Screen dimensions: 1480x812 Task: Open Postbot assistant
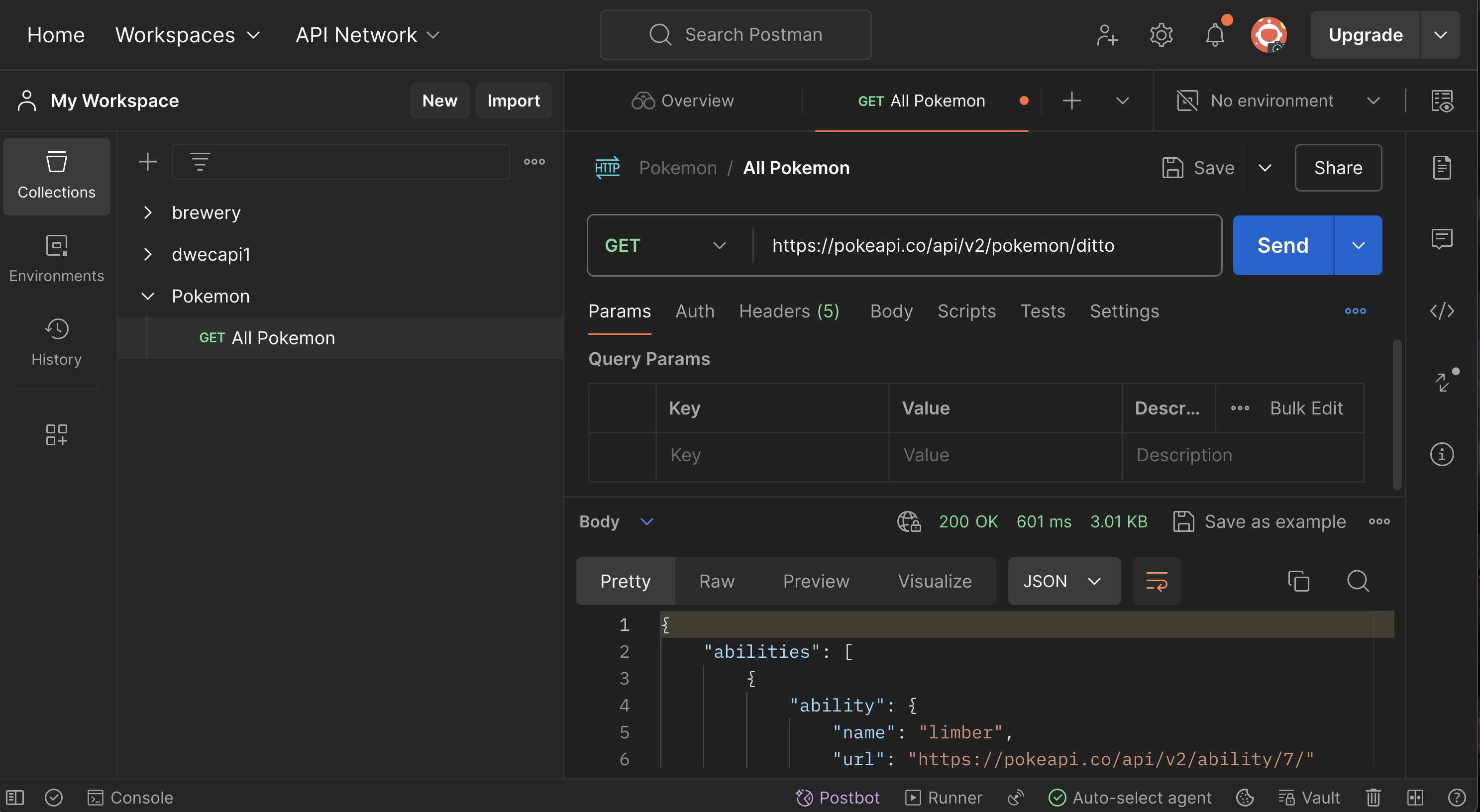pyautogui.click(x=837, y=798)
